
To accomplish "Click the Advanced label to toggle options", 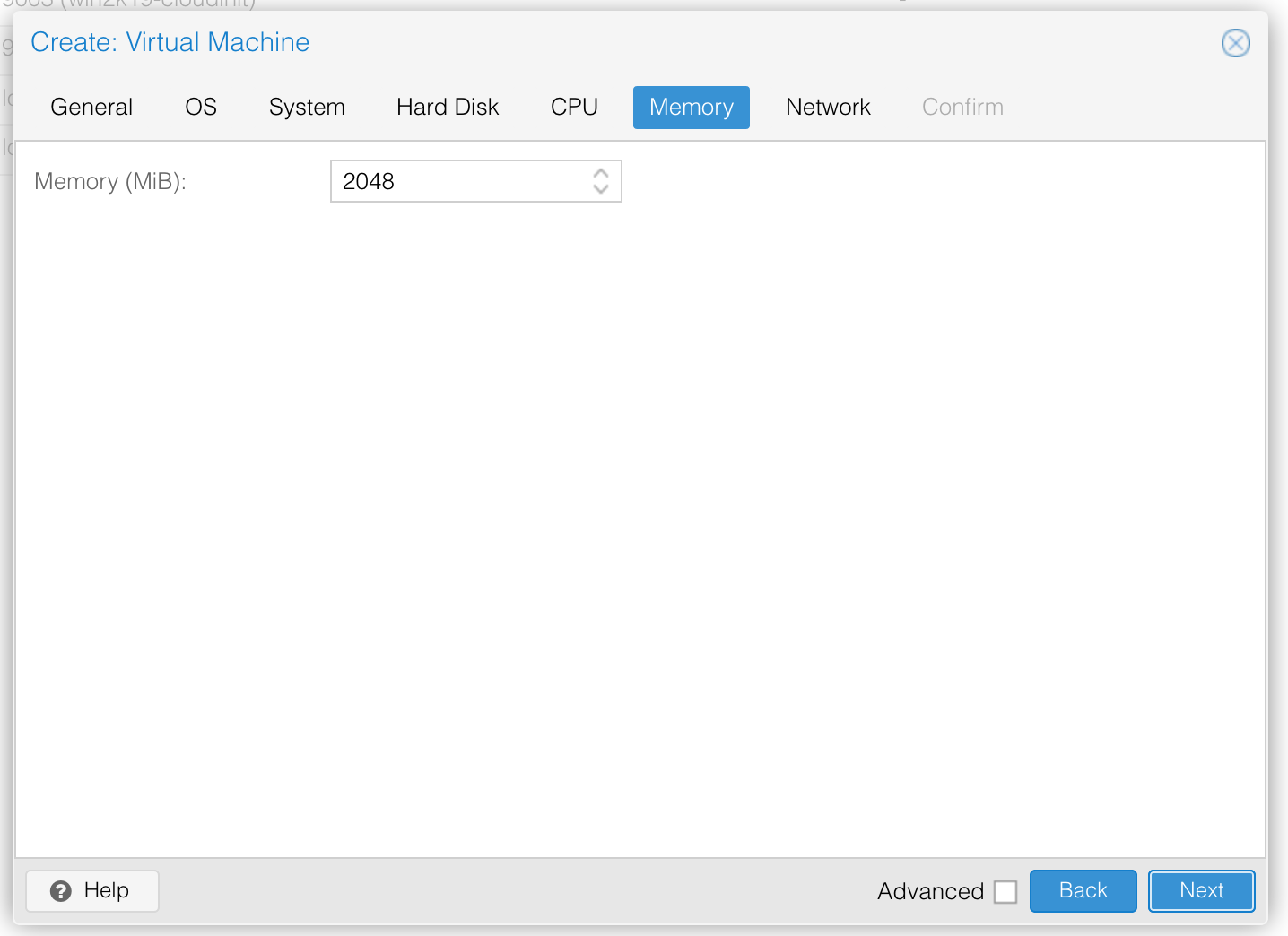I will [931, 891].
